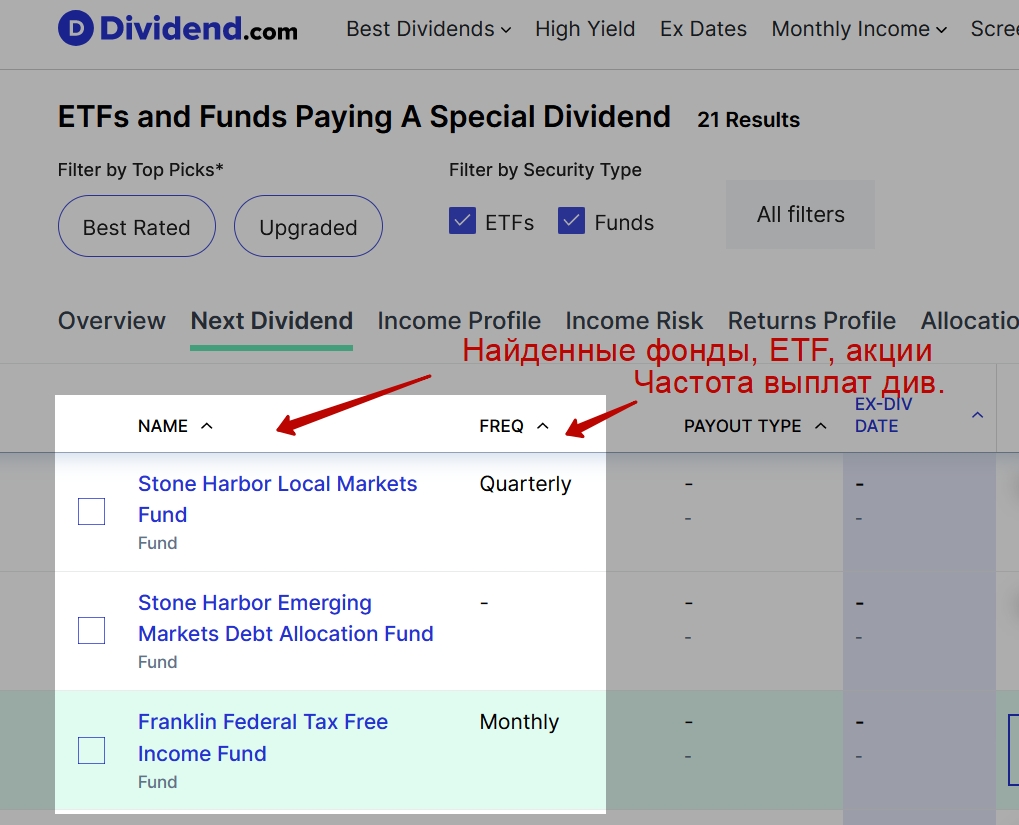Expand the Monthly Income menu

click(858, 29)
